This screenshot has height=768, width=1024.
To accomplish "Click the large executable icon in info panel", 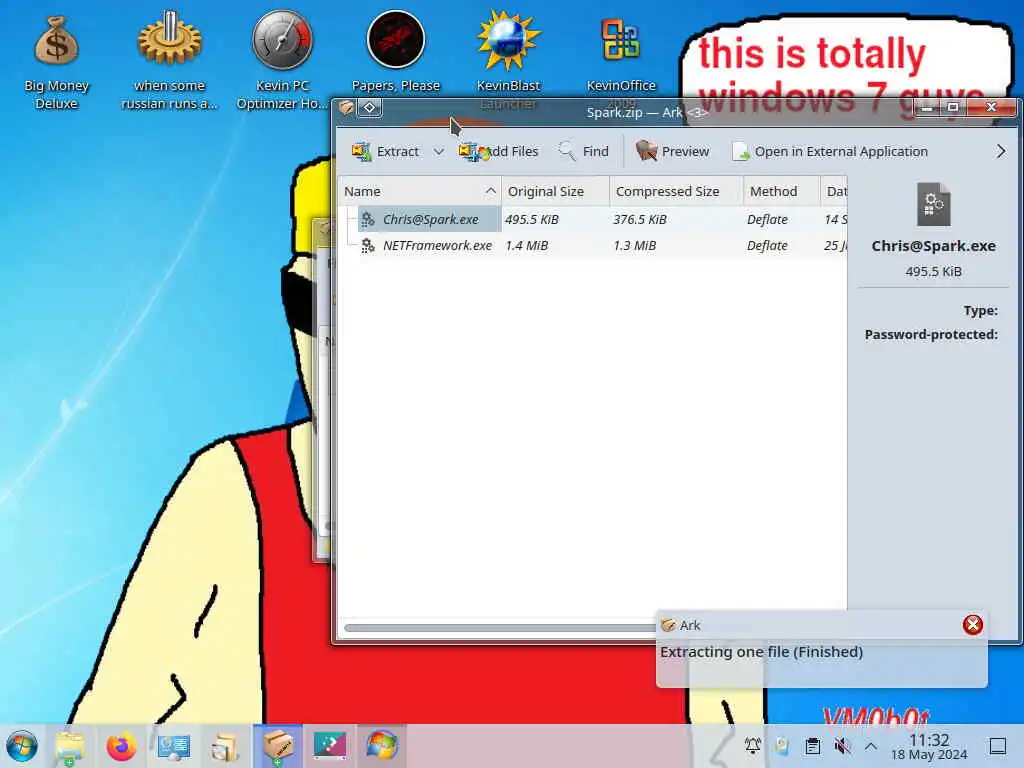I will (934, 204).
